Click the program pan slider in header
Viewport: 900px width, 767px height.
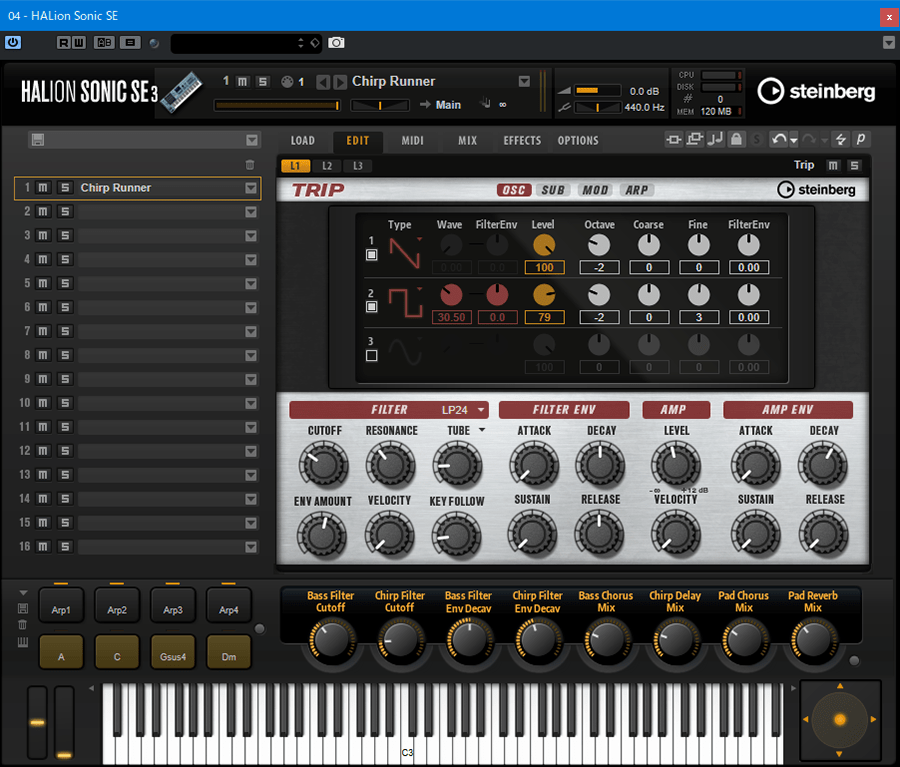[380, 105]
